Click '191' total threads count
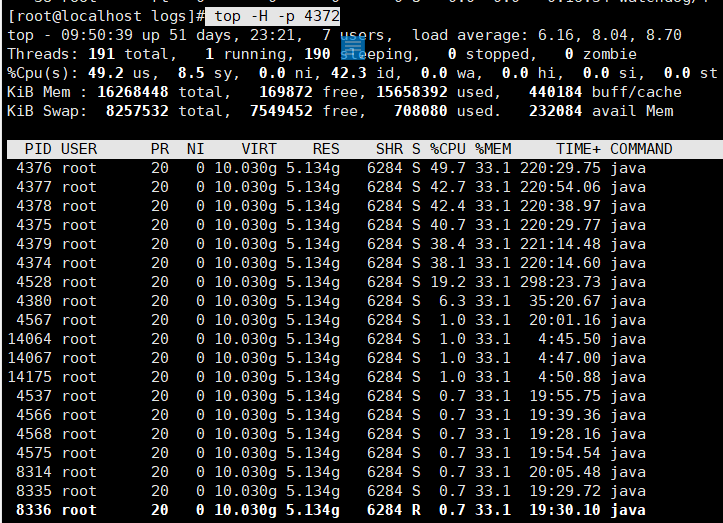Viewport: 723px width, 523px height. click(101, 54)
